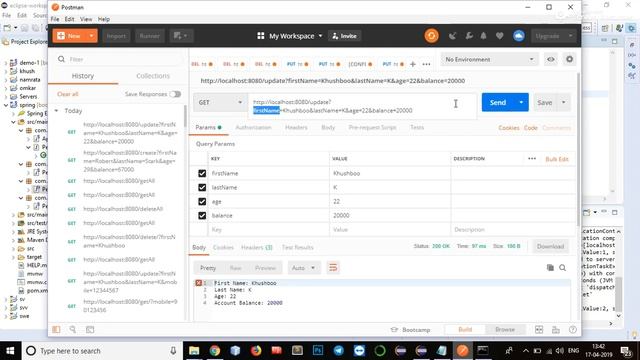
Task: Switch to the Authorization tab
Action: [x=253, y=127]
